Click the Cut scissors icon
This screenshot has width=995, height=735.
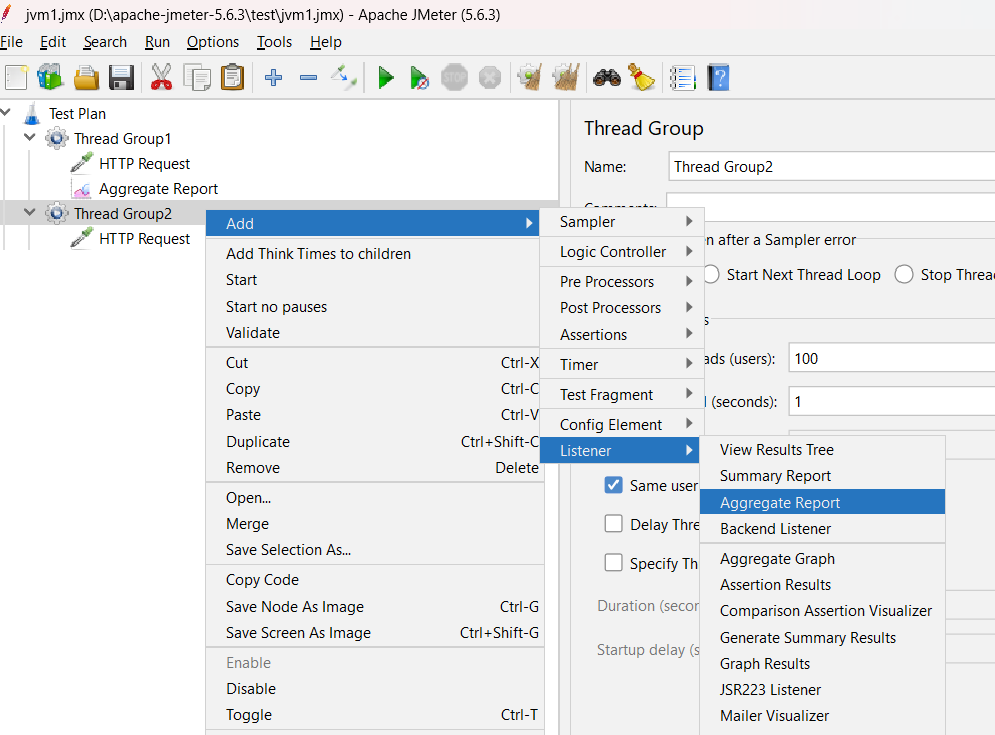[x=161, y=78]
